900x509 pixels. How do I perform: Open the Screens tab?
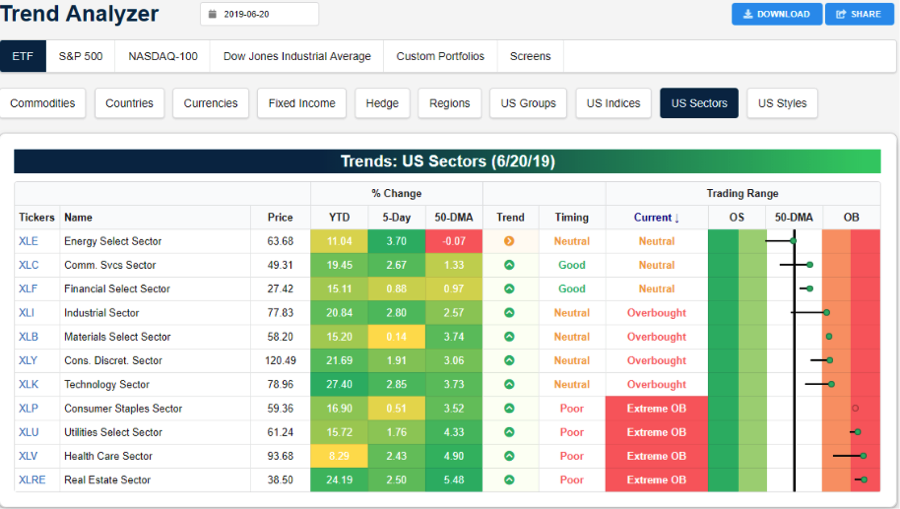point(530,56)
